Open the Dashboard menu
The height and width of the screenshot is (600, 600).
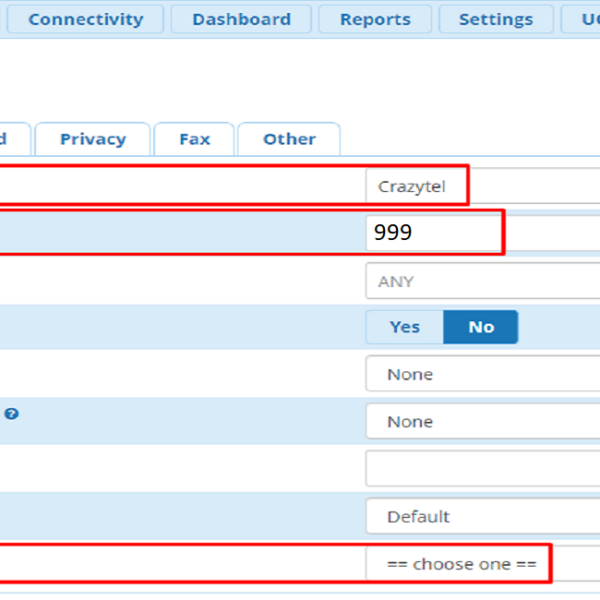[x=241, y=19]
